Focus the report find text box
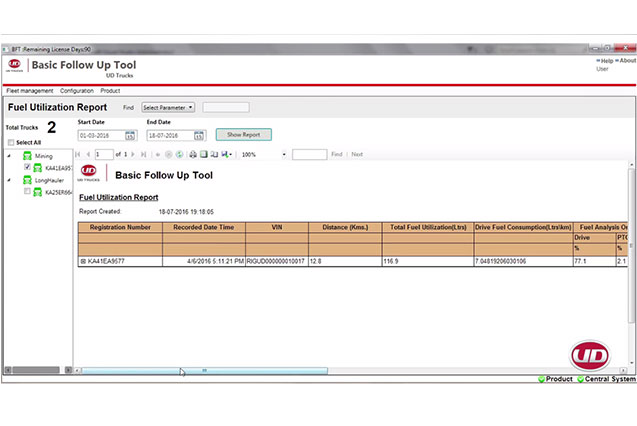Screen dimensions: 637x426 [x=310, y=154]
